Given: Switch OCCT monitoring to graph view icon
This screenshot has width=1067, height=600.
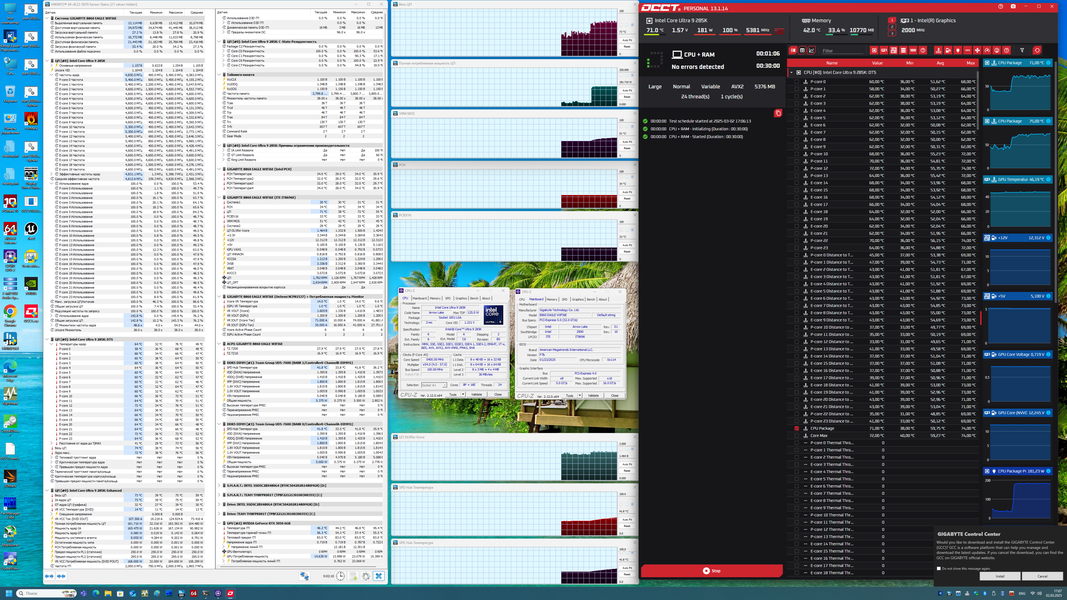Looking at the screenshot, I should point(812,50).
